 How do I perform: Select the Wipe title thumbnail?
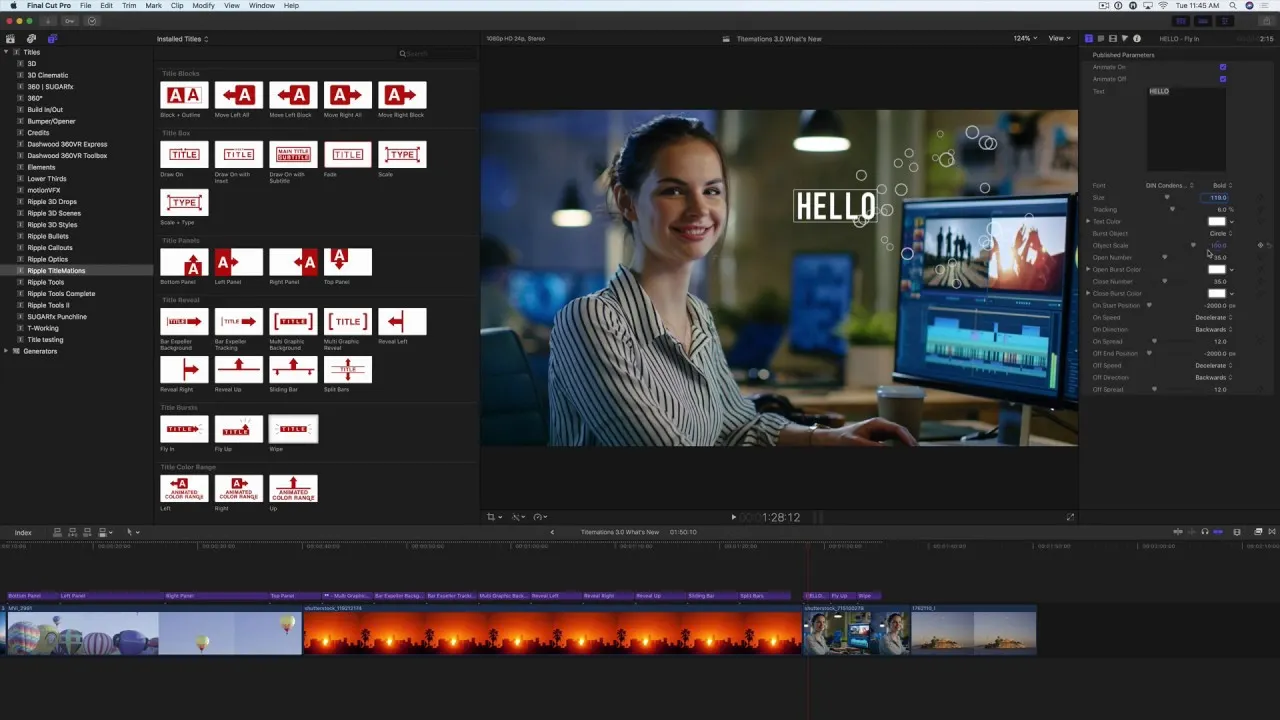(x=293, y=429)
